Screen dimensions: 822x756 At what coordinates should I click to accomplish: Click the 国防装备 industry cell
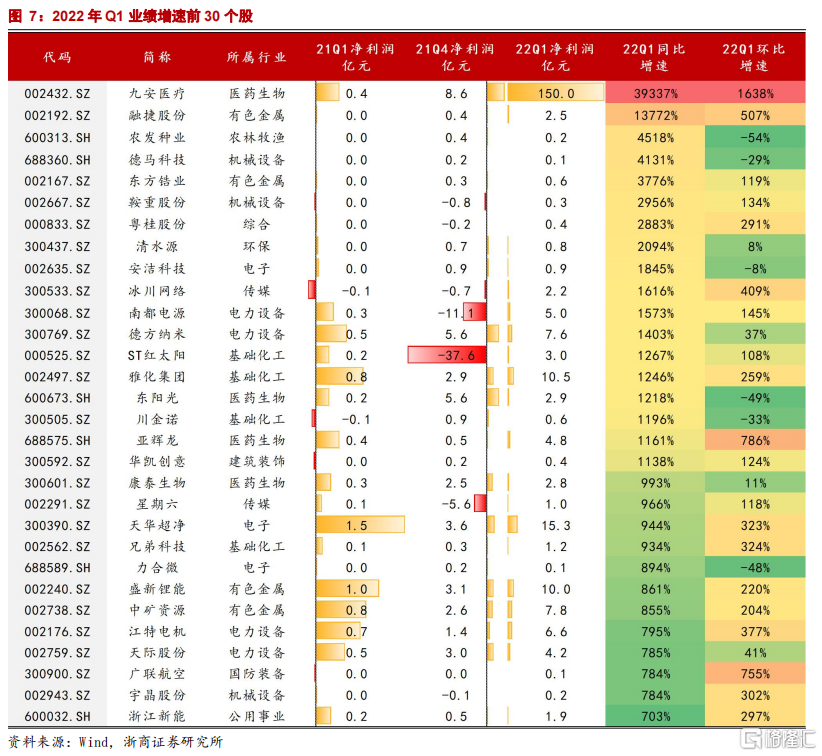[256, 674]
